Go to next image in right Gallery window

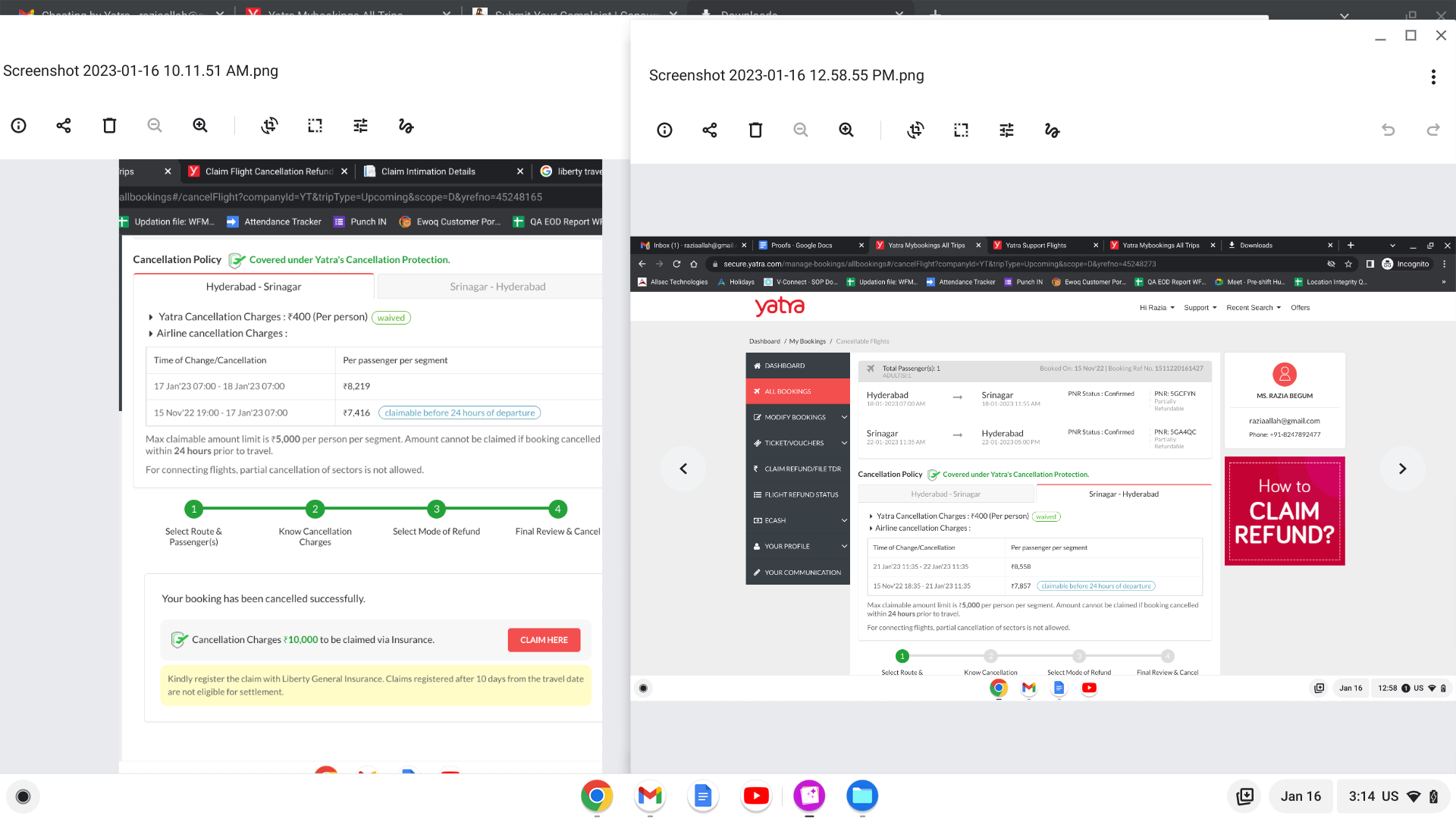coord(1402,469)
